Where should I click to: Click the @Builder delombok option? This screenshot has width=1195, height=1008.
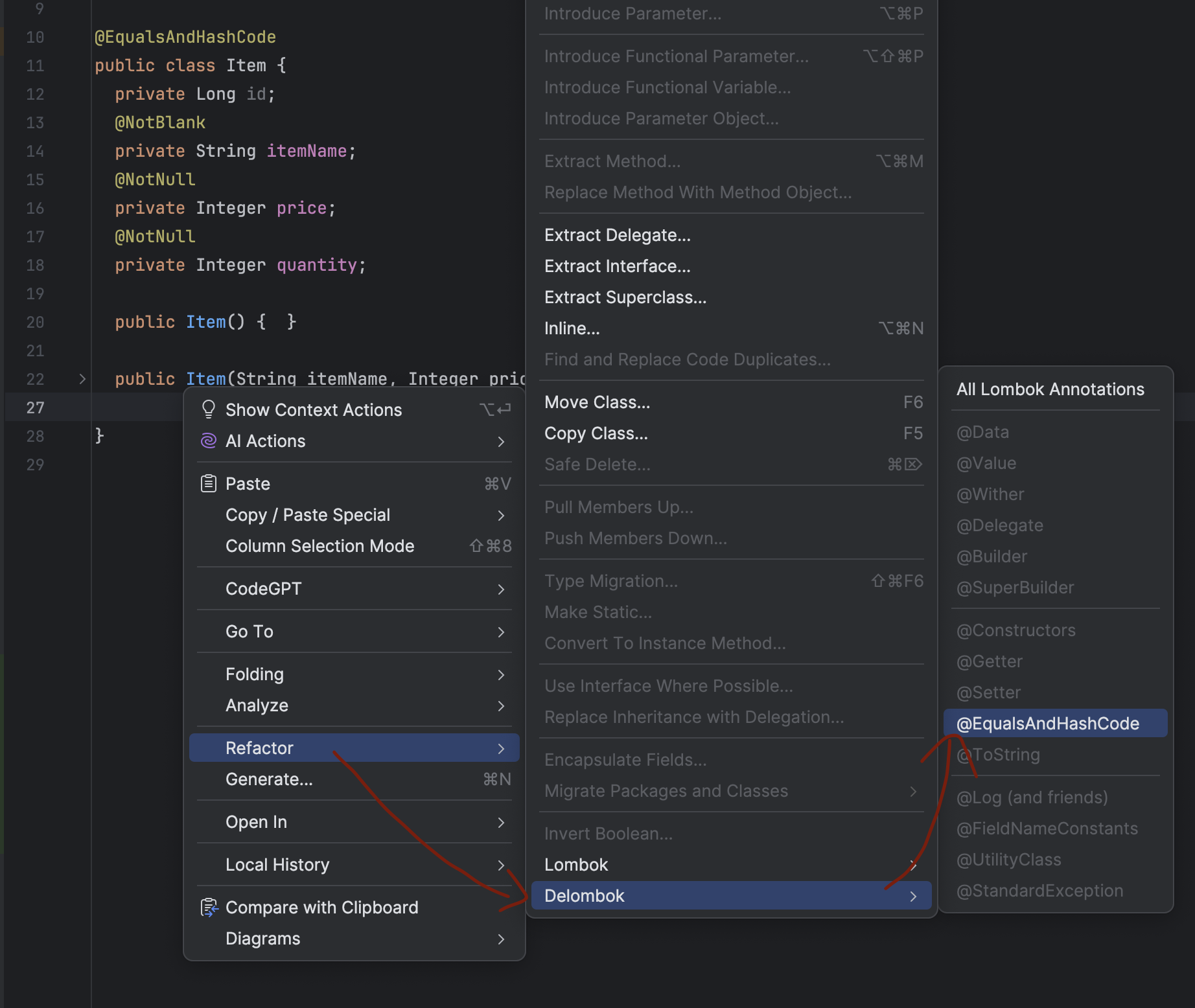pyautogui.click(x=1055, y=556)
